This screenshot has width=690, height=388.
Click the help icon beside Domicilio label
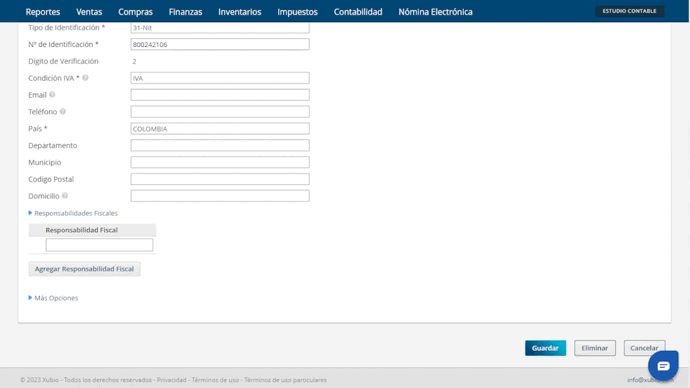click(65, 196)
